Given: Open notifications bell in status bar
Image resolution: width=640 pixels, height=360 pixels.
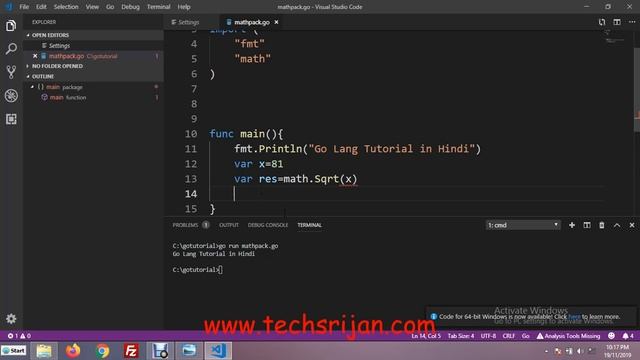Looking at the screenshot, I should point(627,336).
